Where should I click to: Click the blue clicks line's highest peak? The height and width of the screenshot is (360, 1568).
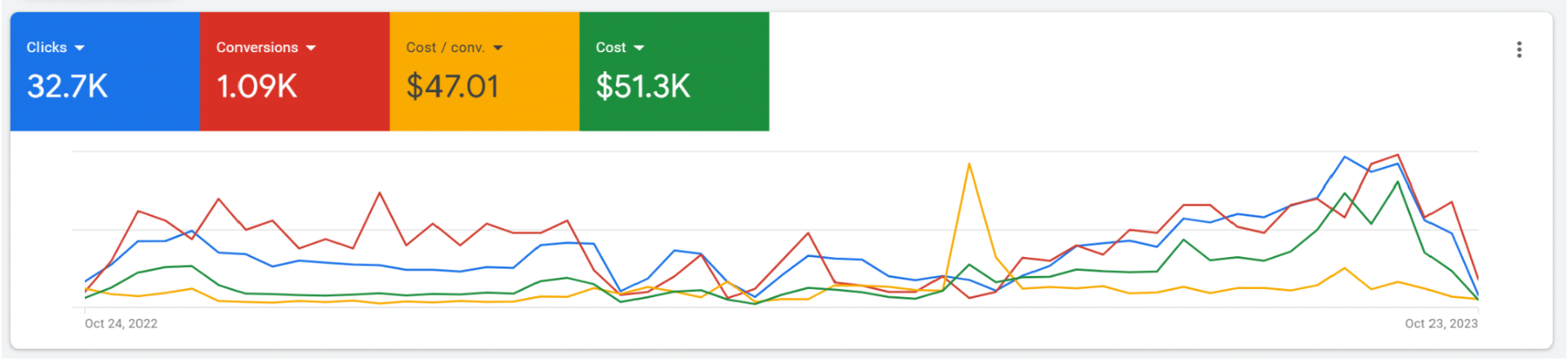(x=1344, y=157)
